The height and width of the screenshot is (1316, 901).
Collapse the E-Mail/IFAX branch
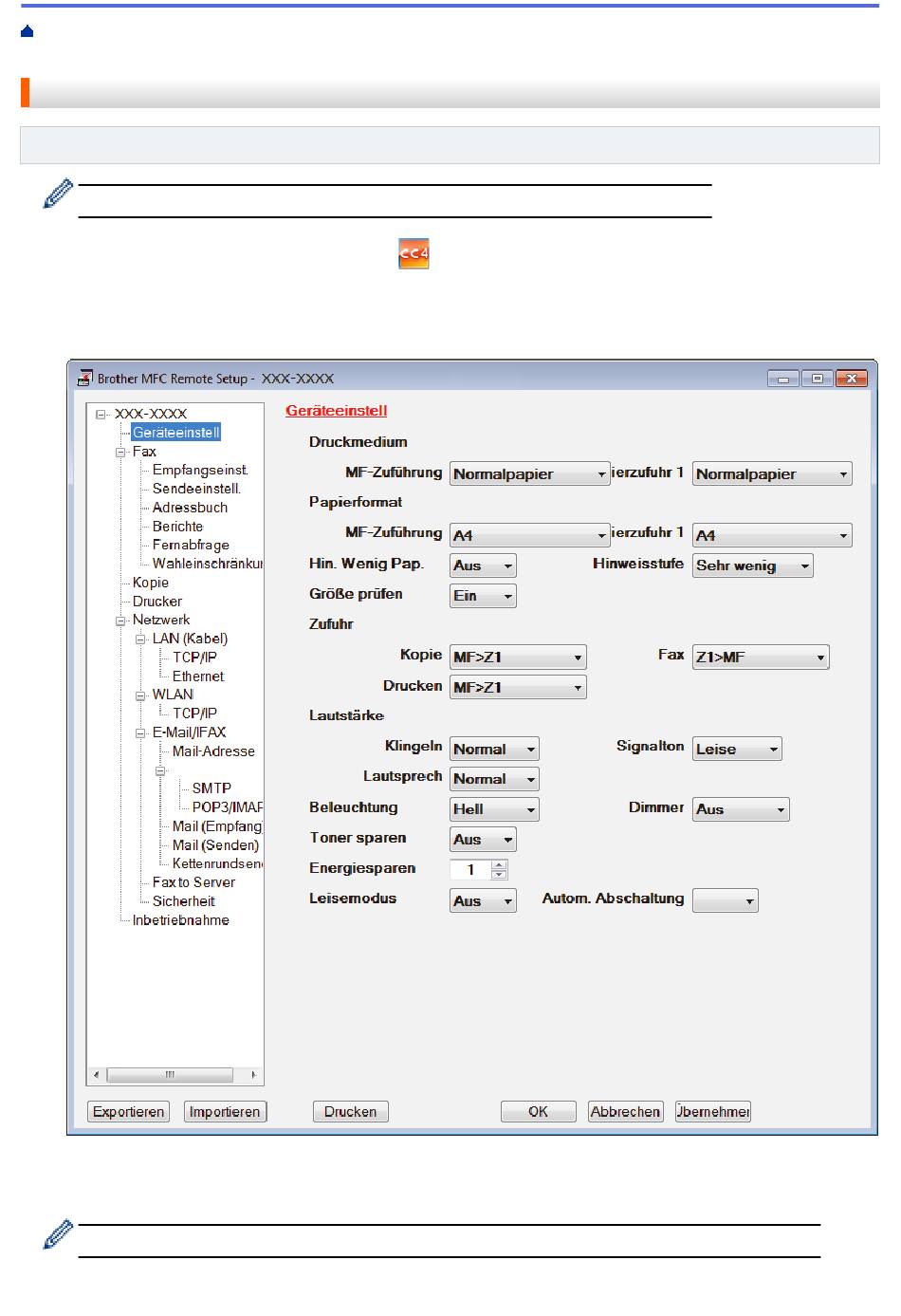coord(141,732)
